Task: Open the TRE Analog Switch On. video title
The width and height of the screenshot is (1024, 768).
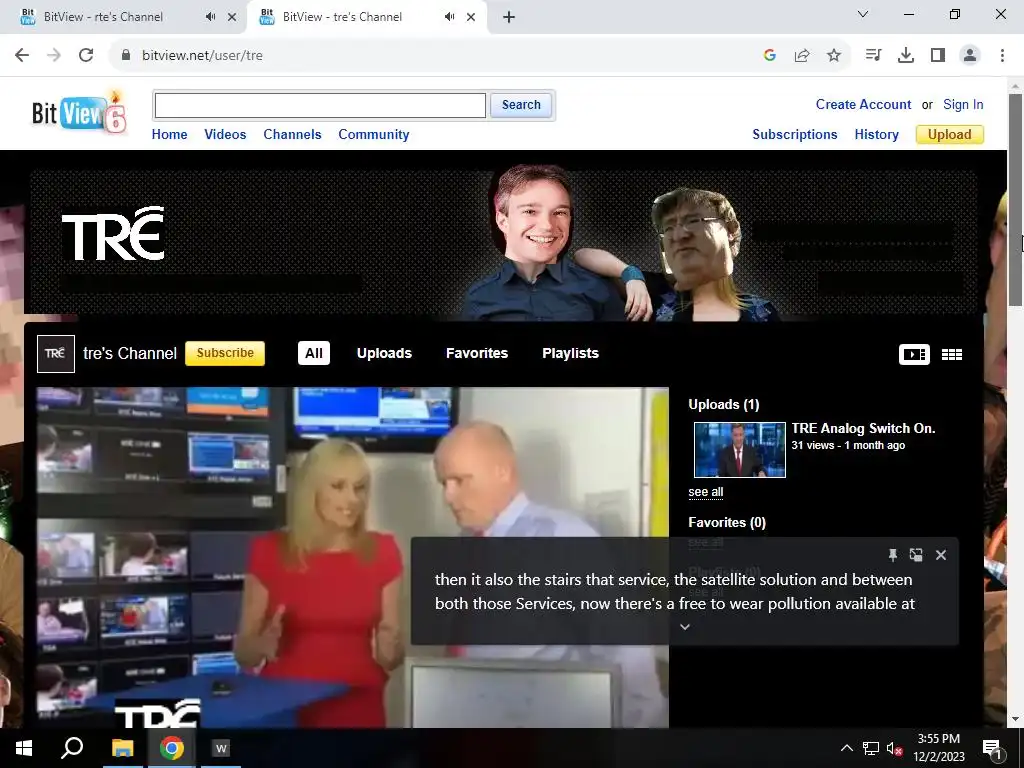Action: (x=863, y=428)
